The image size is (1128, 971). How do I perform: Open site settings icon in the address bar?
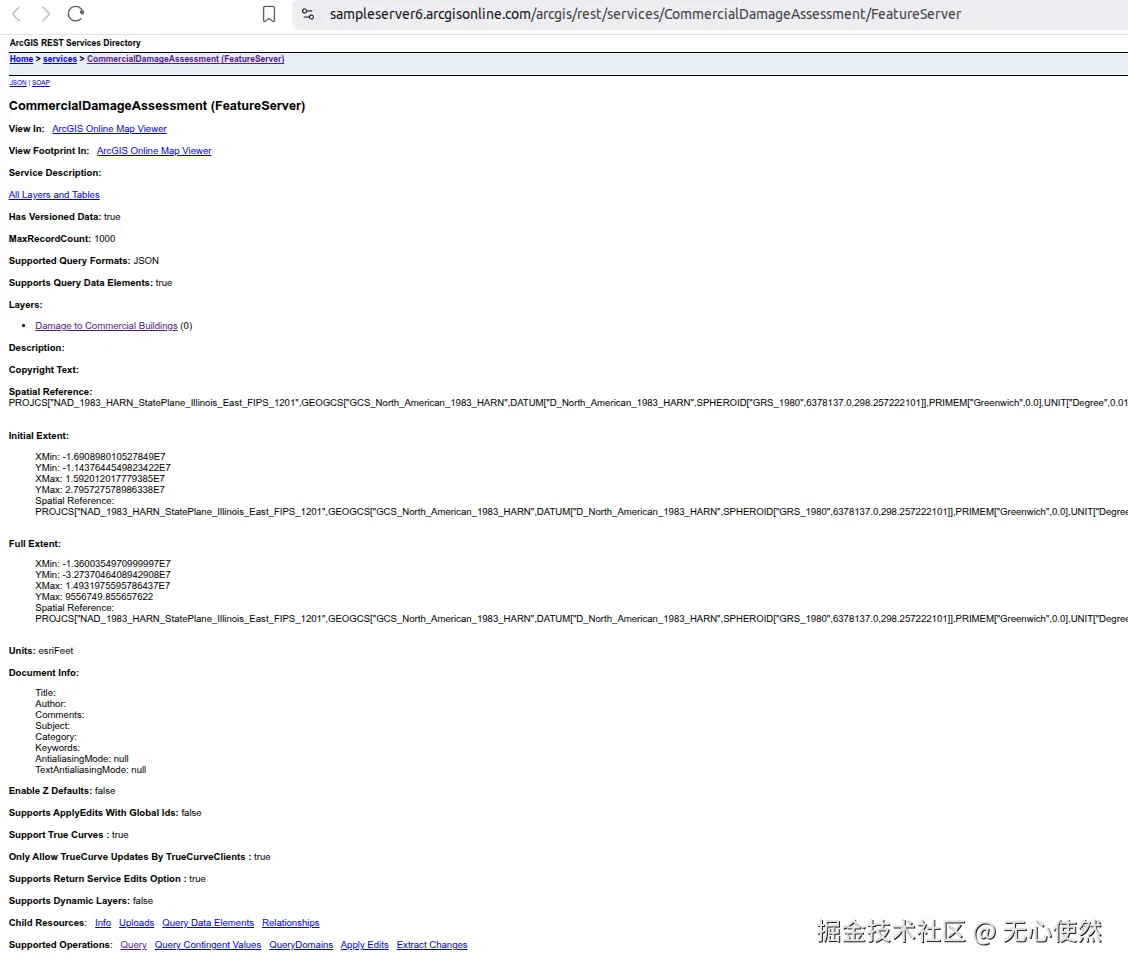point(308,14)
